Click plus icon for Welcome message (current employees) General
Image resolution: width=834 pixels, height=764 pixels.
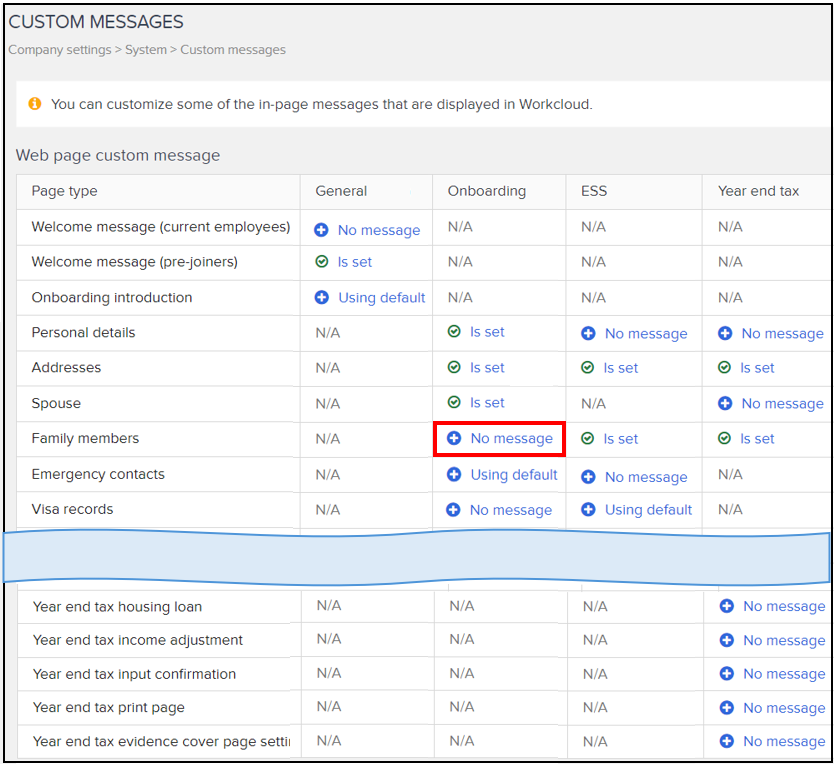[322, 230]
